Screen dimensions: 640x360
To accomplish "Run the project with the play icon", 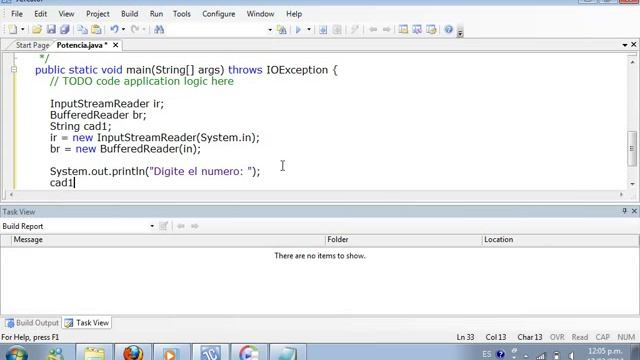I will click(298, 29).
